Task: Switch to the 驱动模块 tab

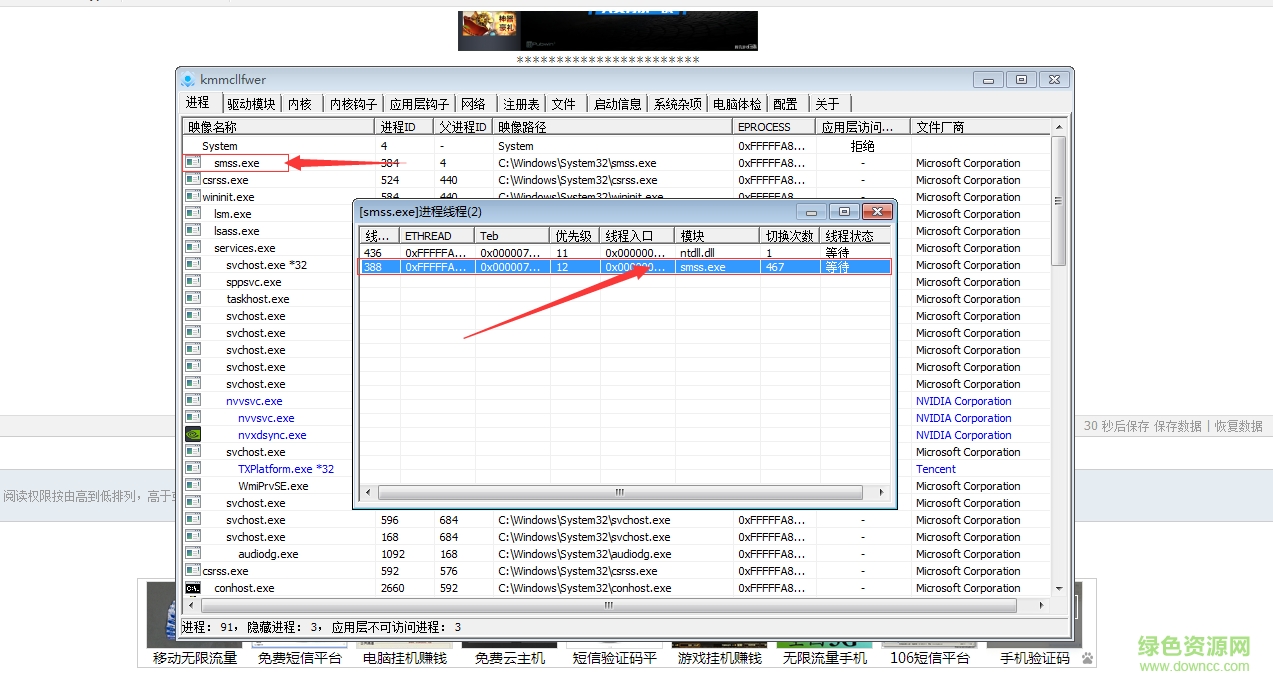Action: click(251, 103)
